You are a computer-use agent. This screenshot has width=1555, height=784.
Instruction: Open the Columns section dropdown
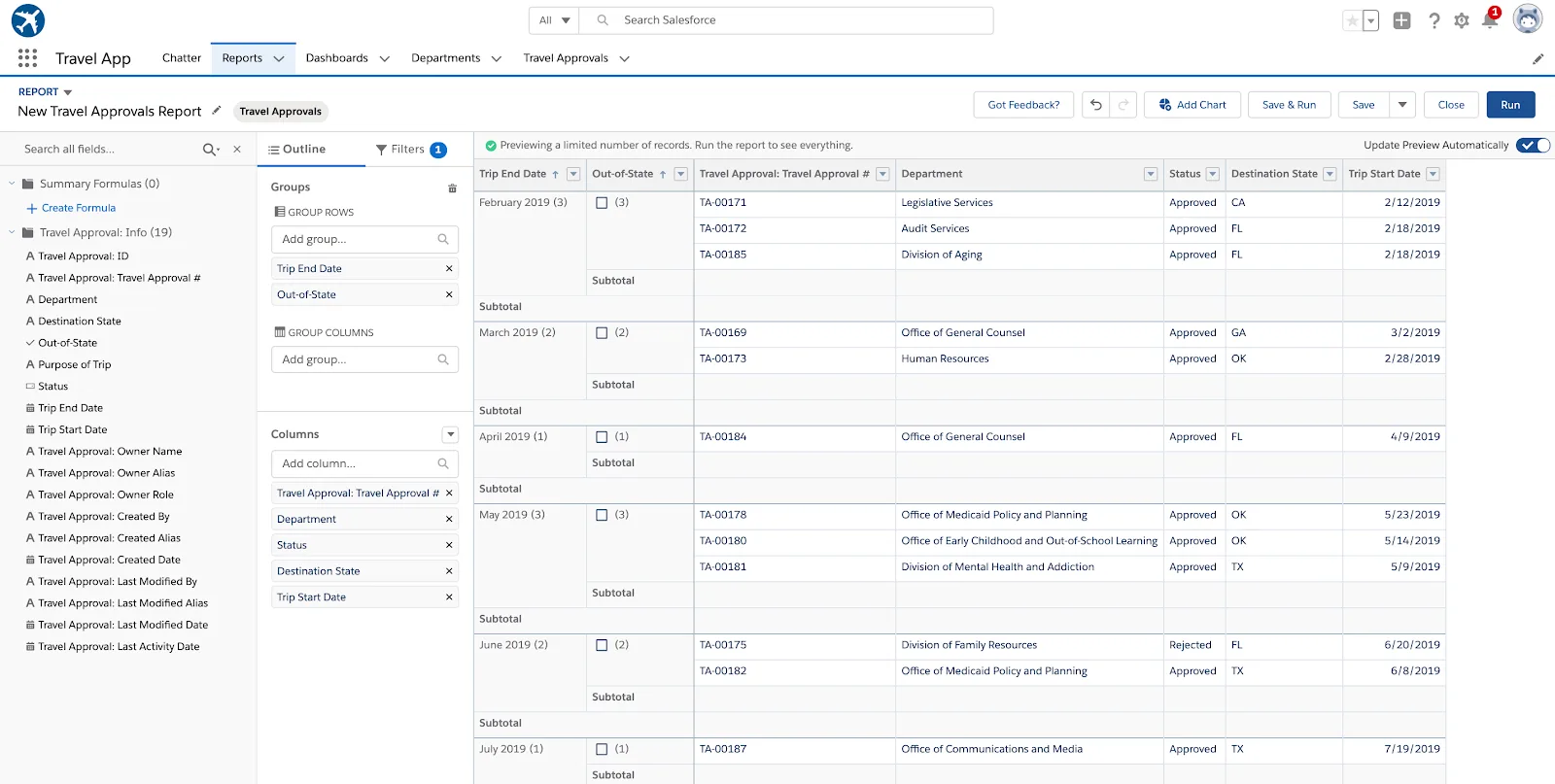[x=450, y=434]
